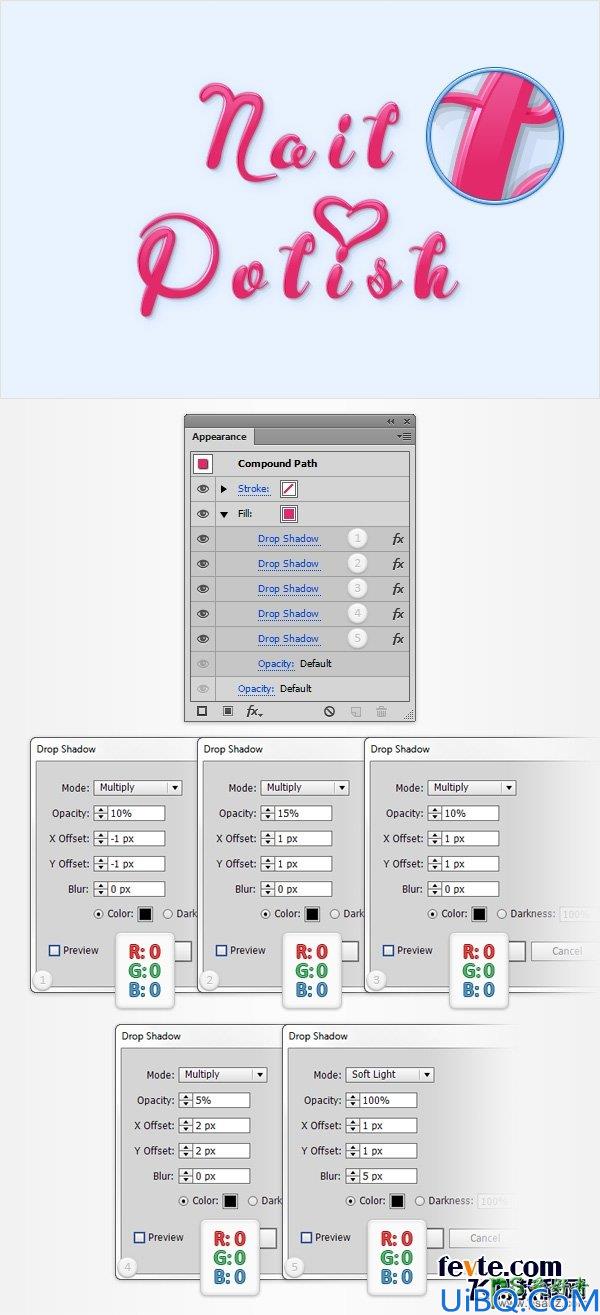Click the Opacity field showing 100%
Viewport: 600px width, 1315px height.
pyautogui.click(x=390, y=1100)
